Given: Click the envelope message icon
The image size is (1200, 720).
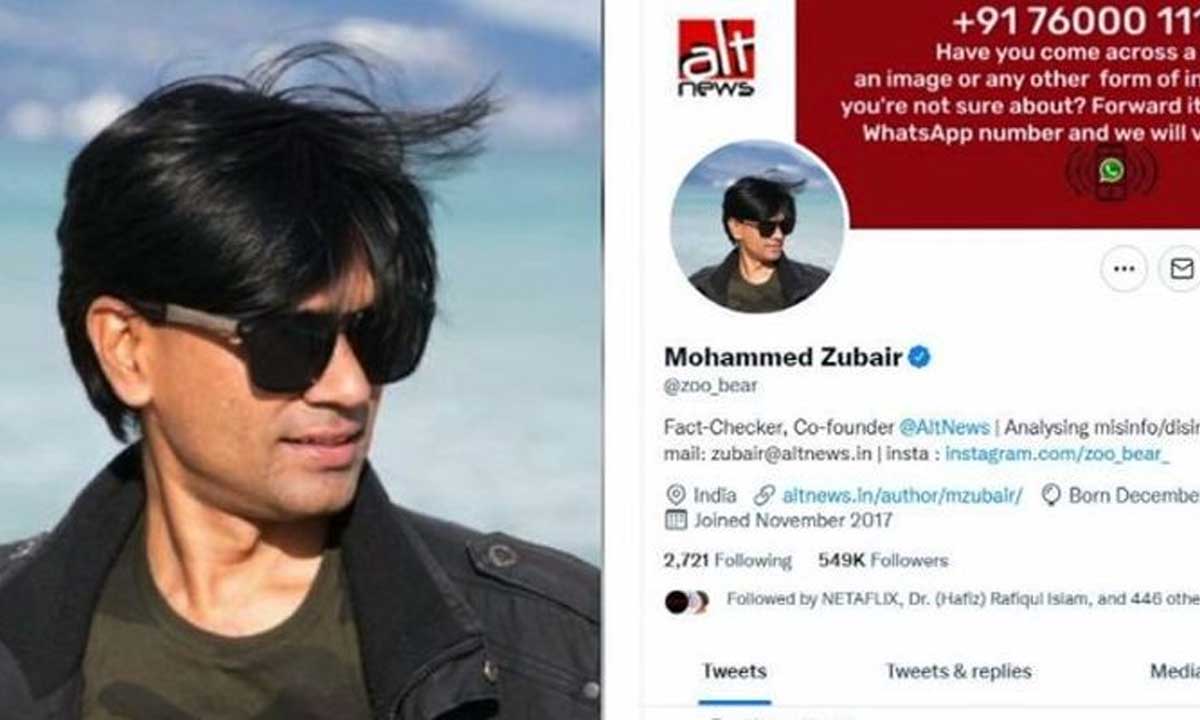Looking at the screenshot, I should click(1181, 269).
